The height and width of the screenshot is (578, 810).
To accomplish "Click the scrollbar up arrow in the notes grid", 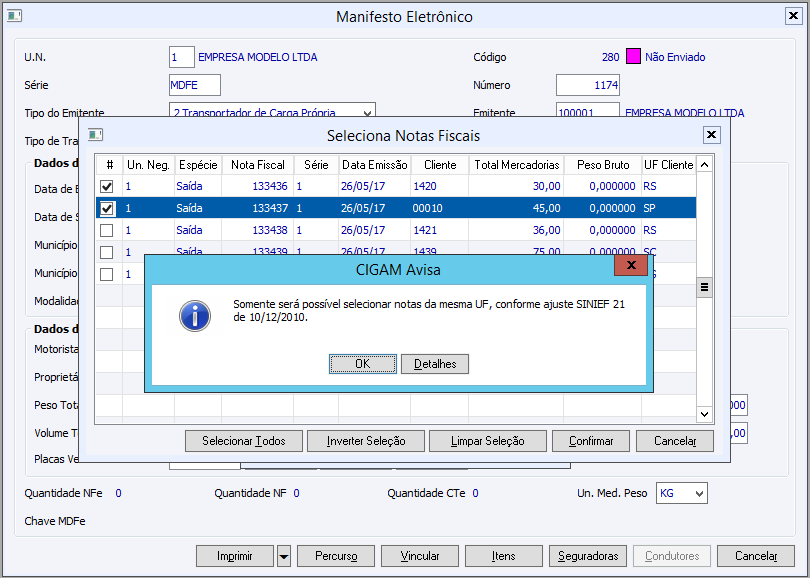I will (x=704, y=165).
